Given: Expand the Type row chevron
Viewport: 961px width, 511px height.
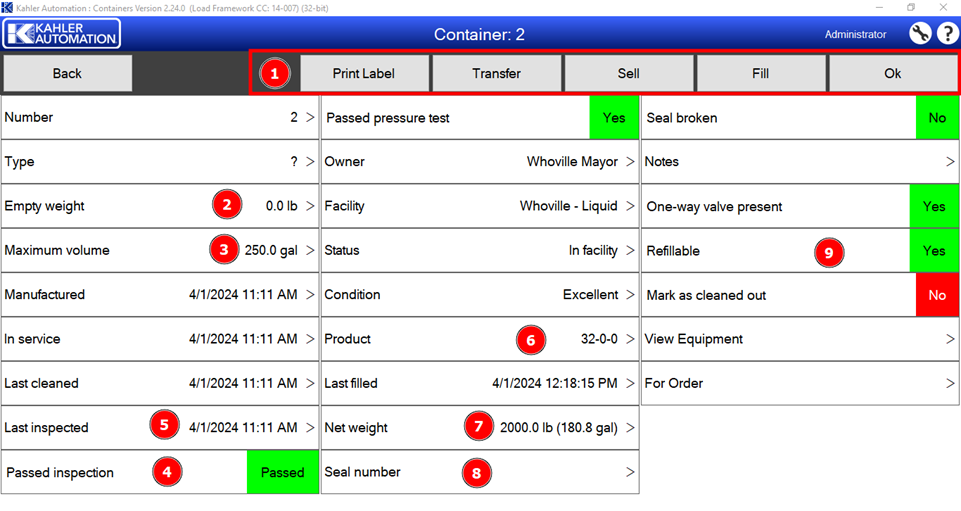Looking at the screenshot, I should point(310,161).
